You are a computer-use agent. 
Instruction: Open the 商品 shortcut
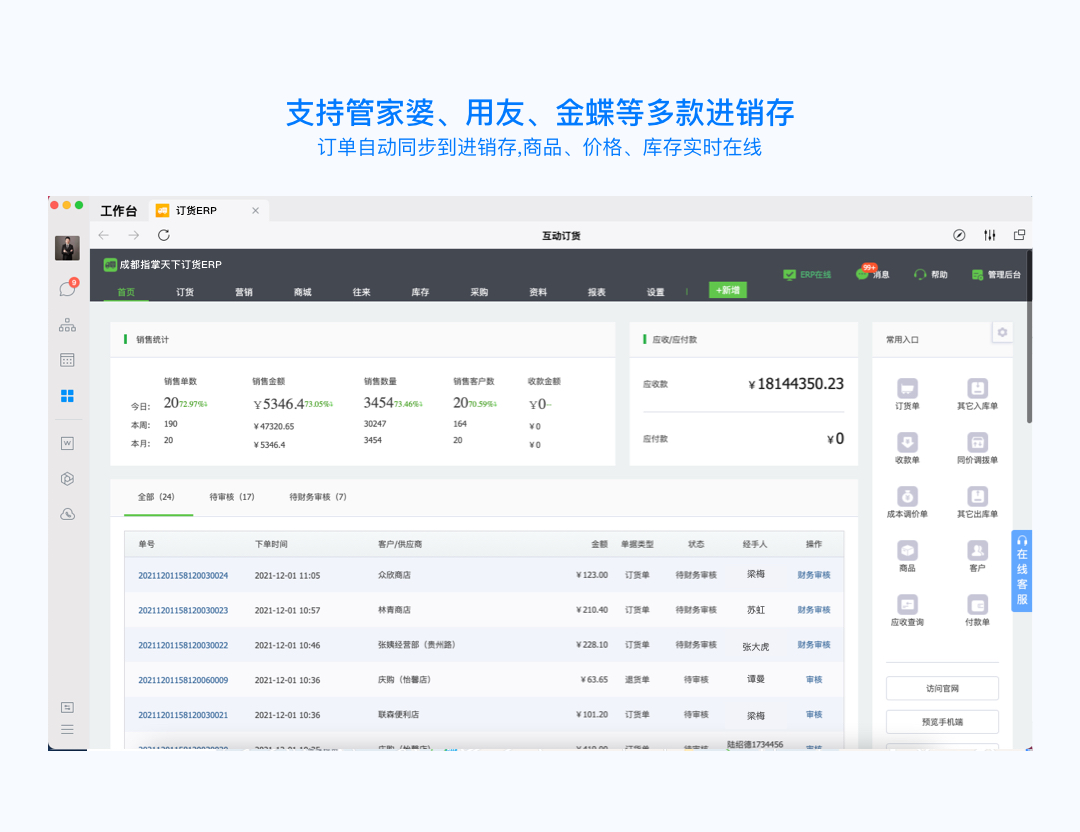pos(907,557)
